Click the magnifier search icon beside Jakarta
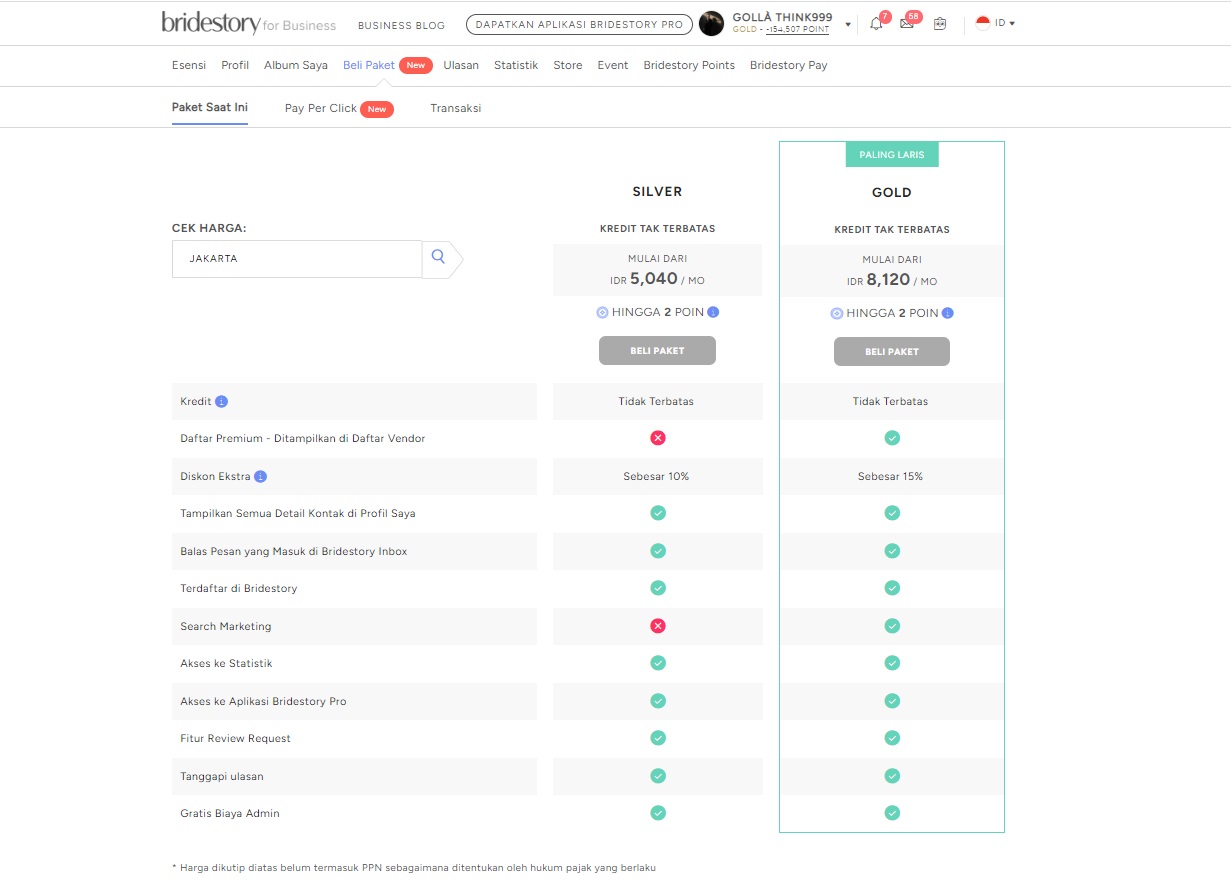1231x895 pixels. pyautogui.click(x=438, y=257)
